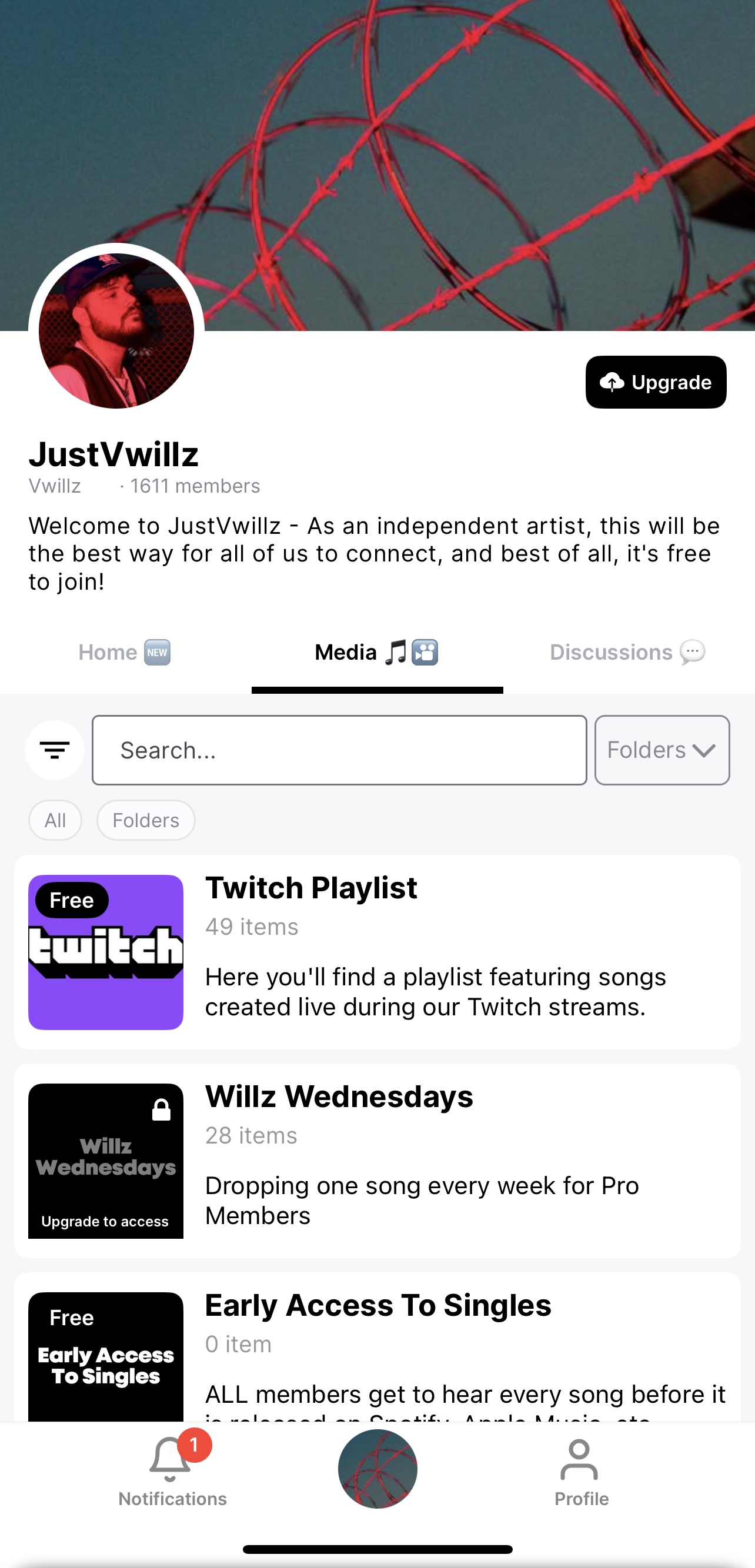Select the All filter chip
This screenshot has height=1568, width=755.
pos(55,820)
